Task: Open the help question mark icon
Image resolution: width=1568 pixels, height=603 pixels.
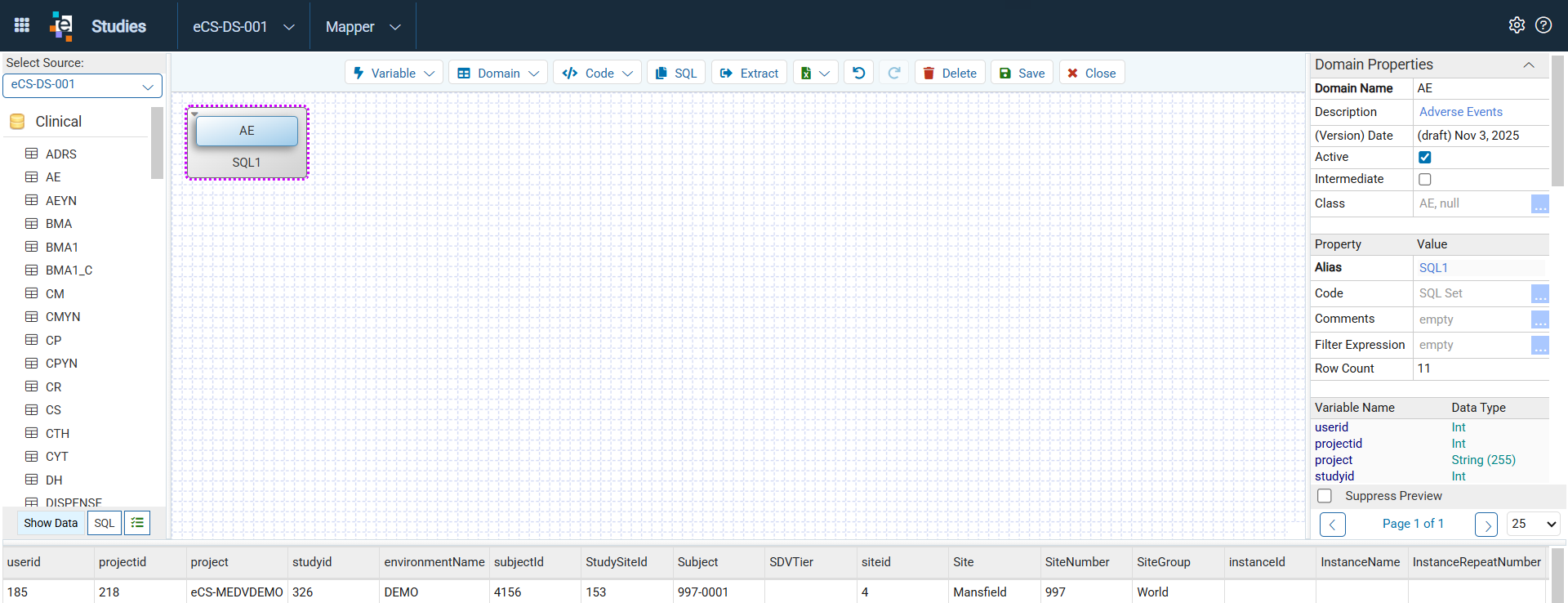Action: tap(1543, 25)
